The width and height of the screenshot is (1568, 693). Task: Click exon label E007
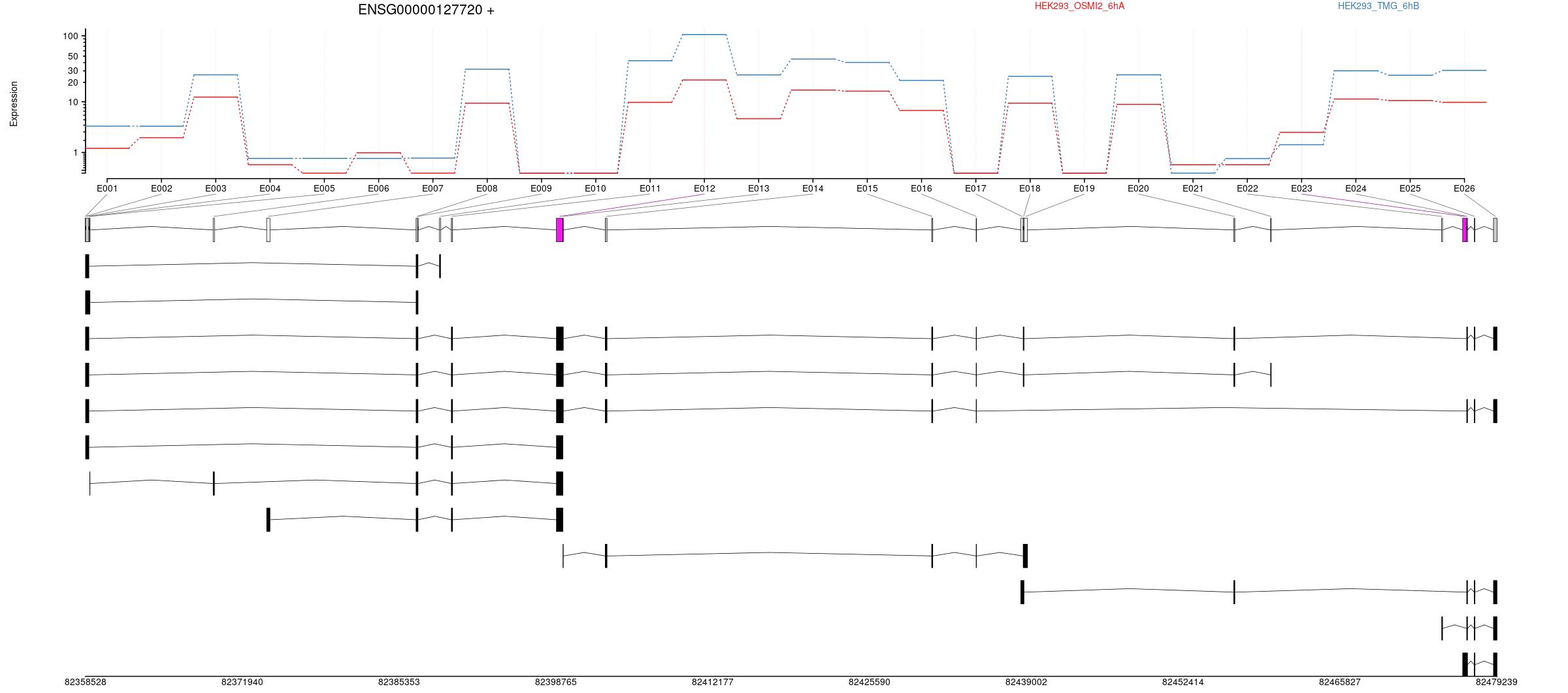[x=433, y=189]
